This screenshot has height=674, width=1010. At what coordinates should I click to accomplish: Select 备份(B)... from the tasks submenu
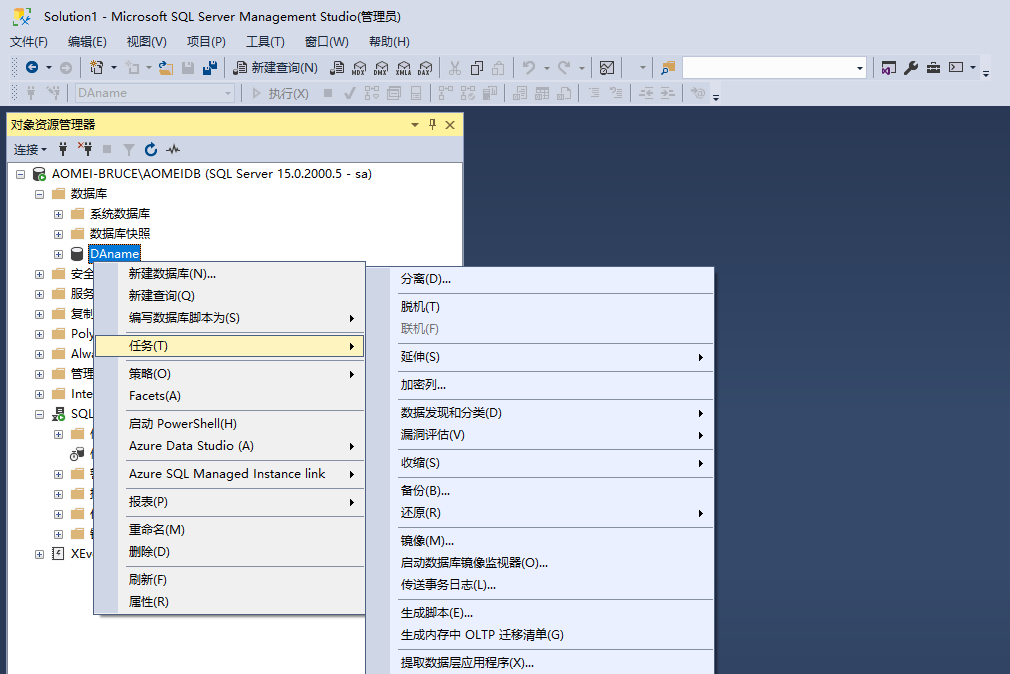coord(425,491)
